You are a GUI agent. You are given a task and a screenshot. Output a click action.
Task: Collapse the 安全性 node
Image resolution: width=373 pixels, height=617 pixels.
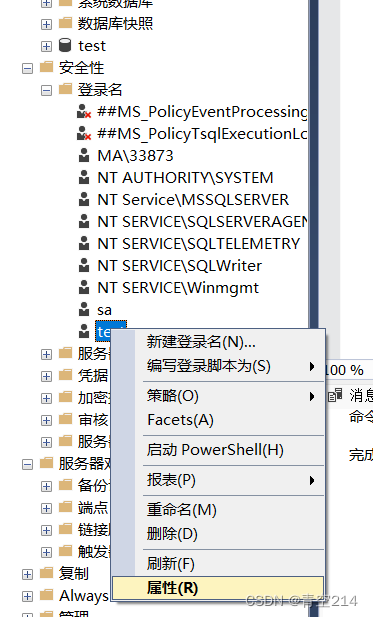point(27,69)
